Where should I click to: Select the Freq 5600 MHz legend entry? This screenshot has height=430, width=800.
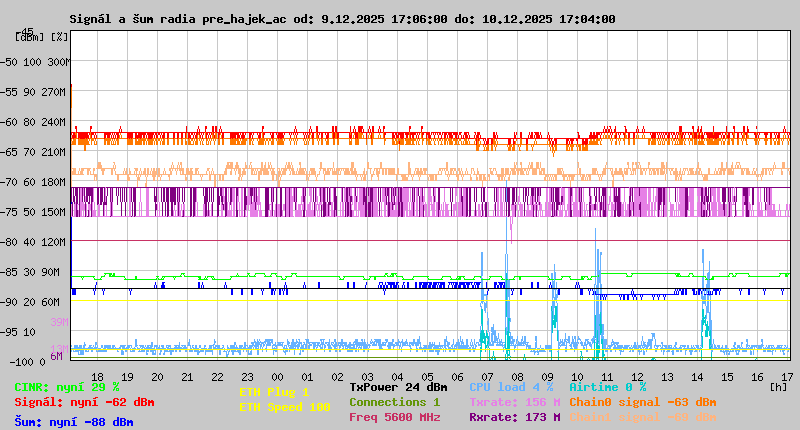point(394,417)
